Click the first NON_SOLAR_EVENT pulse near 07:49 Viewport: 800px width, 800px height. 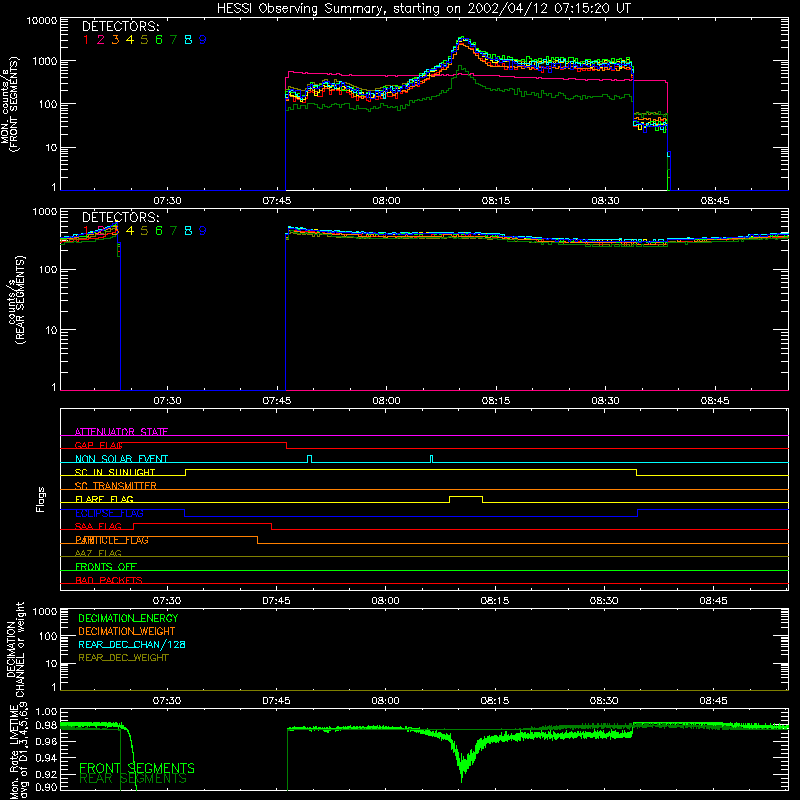pos(309,459)
